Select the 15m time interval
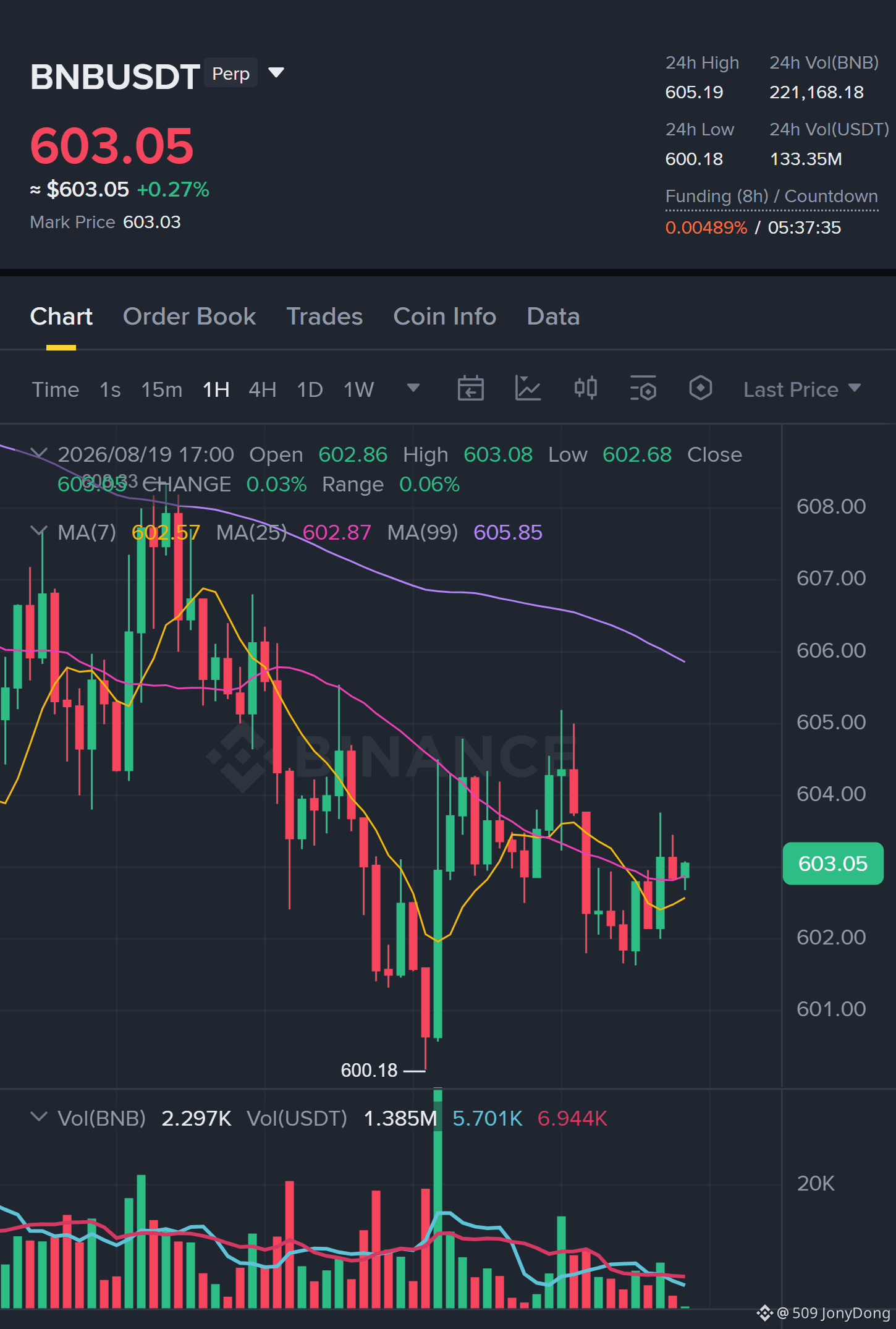The height and width of the screenshot is (1329, 896). point(162,389)
